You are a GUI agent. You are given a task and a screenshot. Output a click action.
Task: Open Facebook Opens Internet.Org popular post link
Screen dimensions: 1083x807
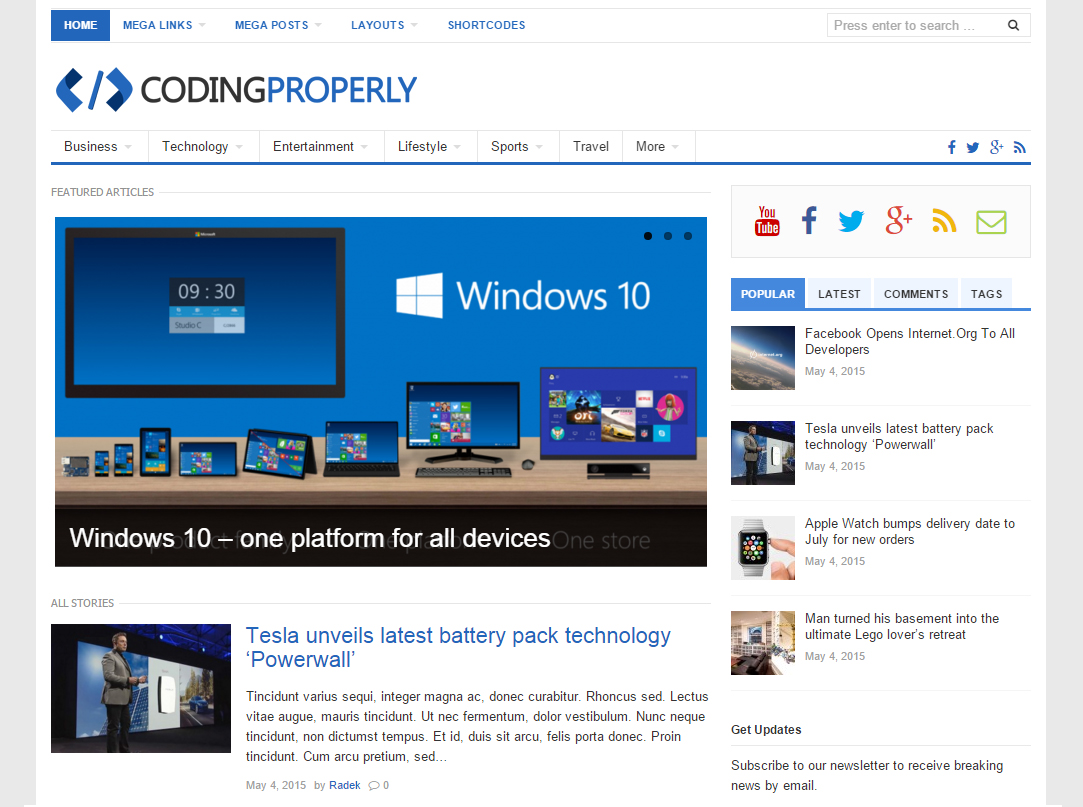point(910,341)
